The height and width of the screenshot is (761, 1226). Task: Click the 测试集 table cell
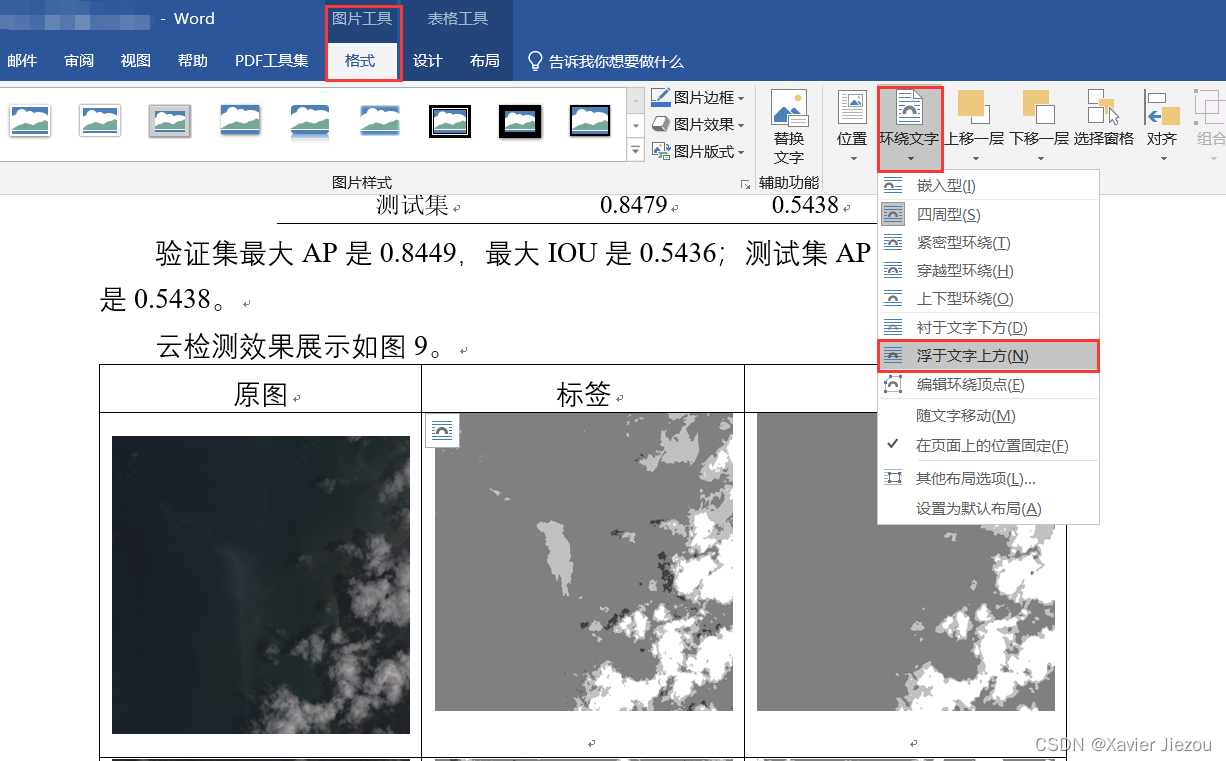point(413,205)
